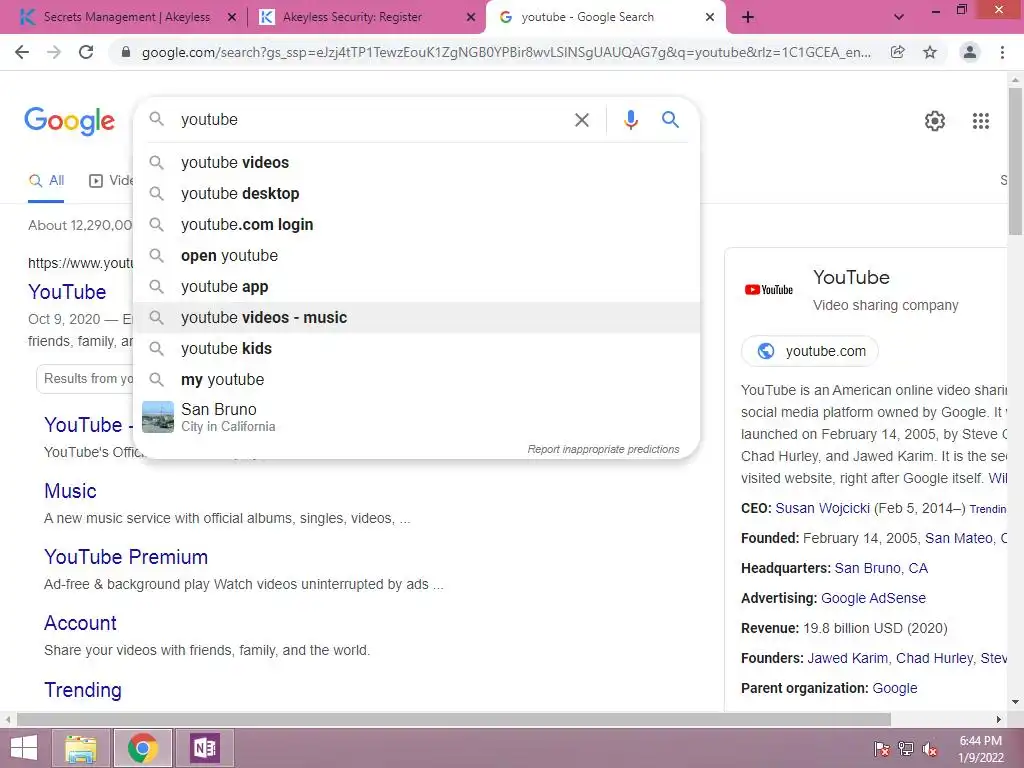Viewport: 1024px width, 768px height.
Task: Bookmark this page with the star icon
Action: 930,52
